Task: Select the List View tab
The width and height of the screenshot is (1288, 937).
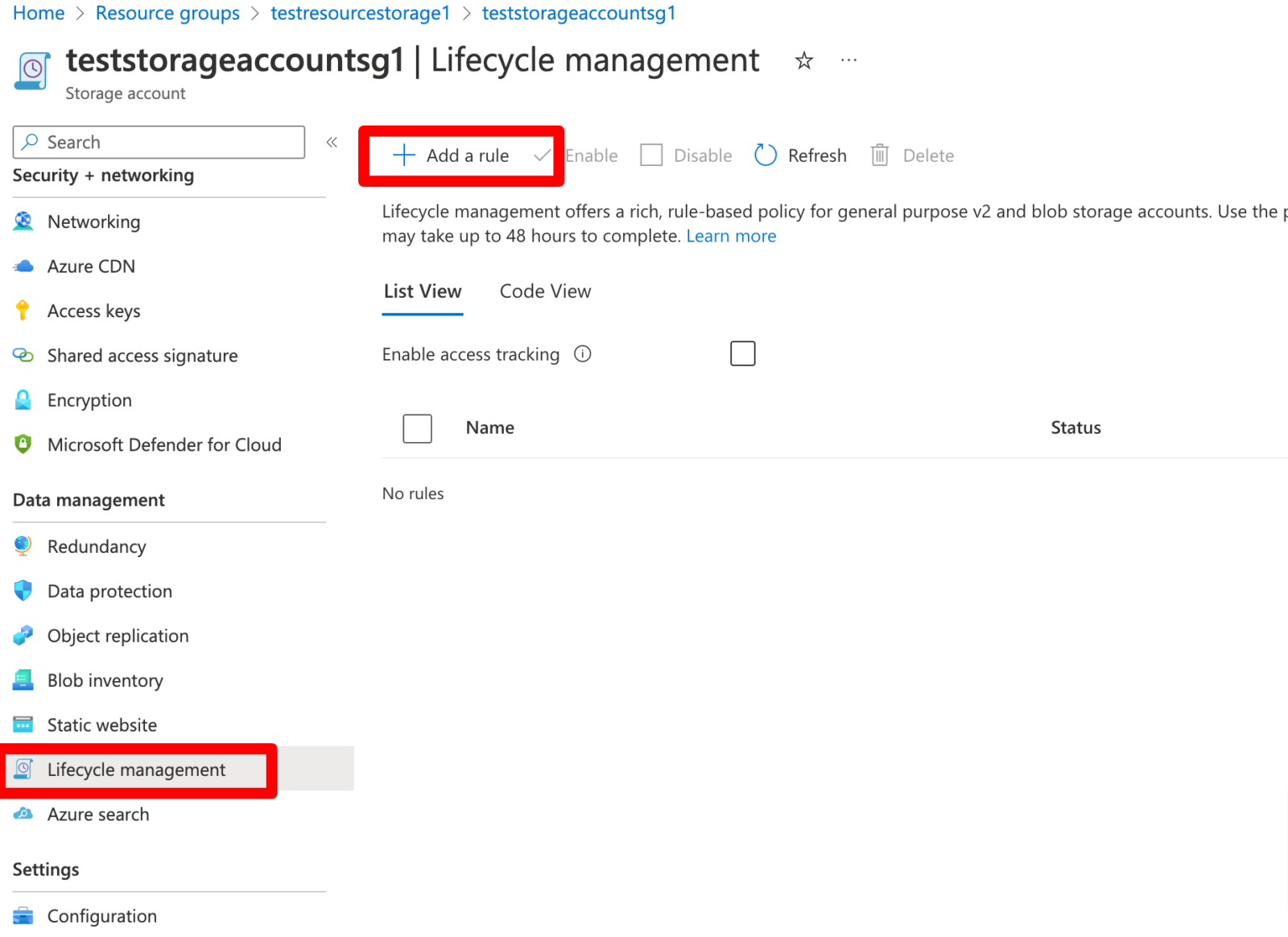Action: (x=423, y=291)
